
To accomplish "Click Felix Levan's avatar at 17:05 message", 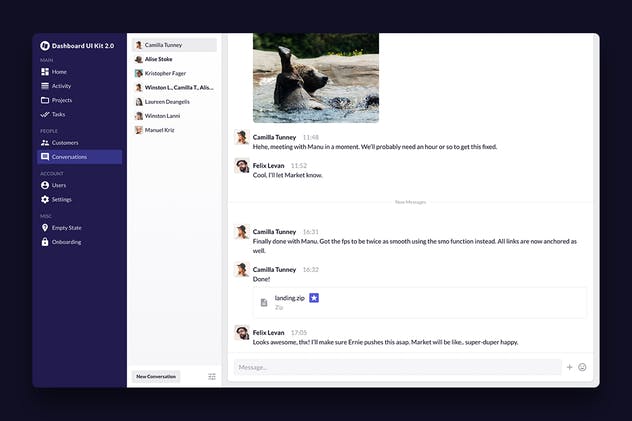I will point(242,333).
